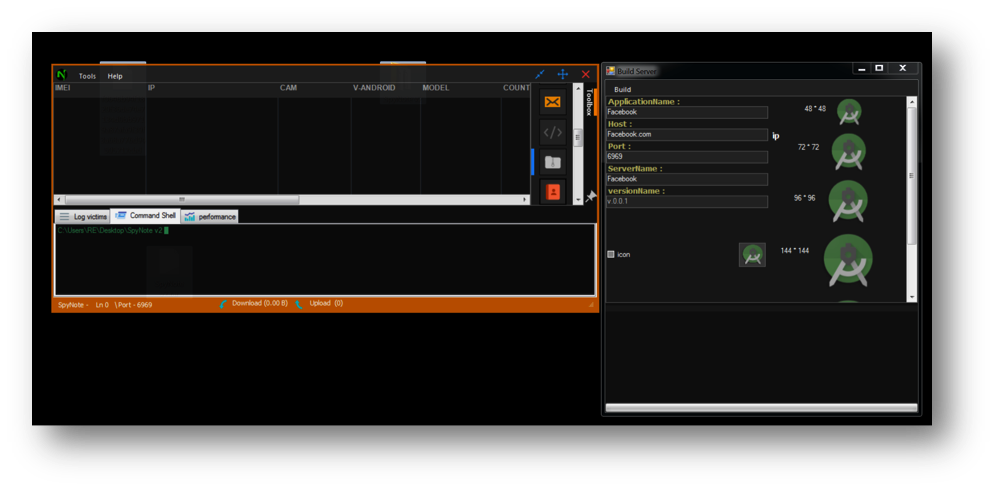Open the Tools menu
Viewport: 997px width, 490px height.
pos(88,76)
